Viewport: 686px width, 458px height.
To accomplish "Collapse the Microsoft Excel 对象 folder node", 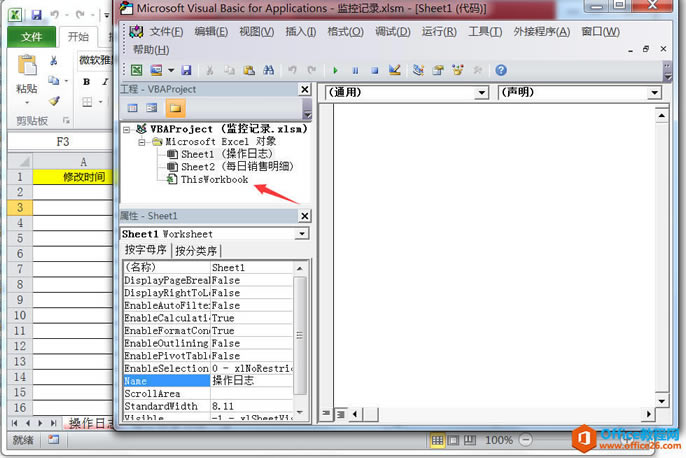I will [141, 142].
